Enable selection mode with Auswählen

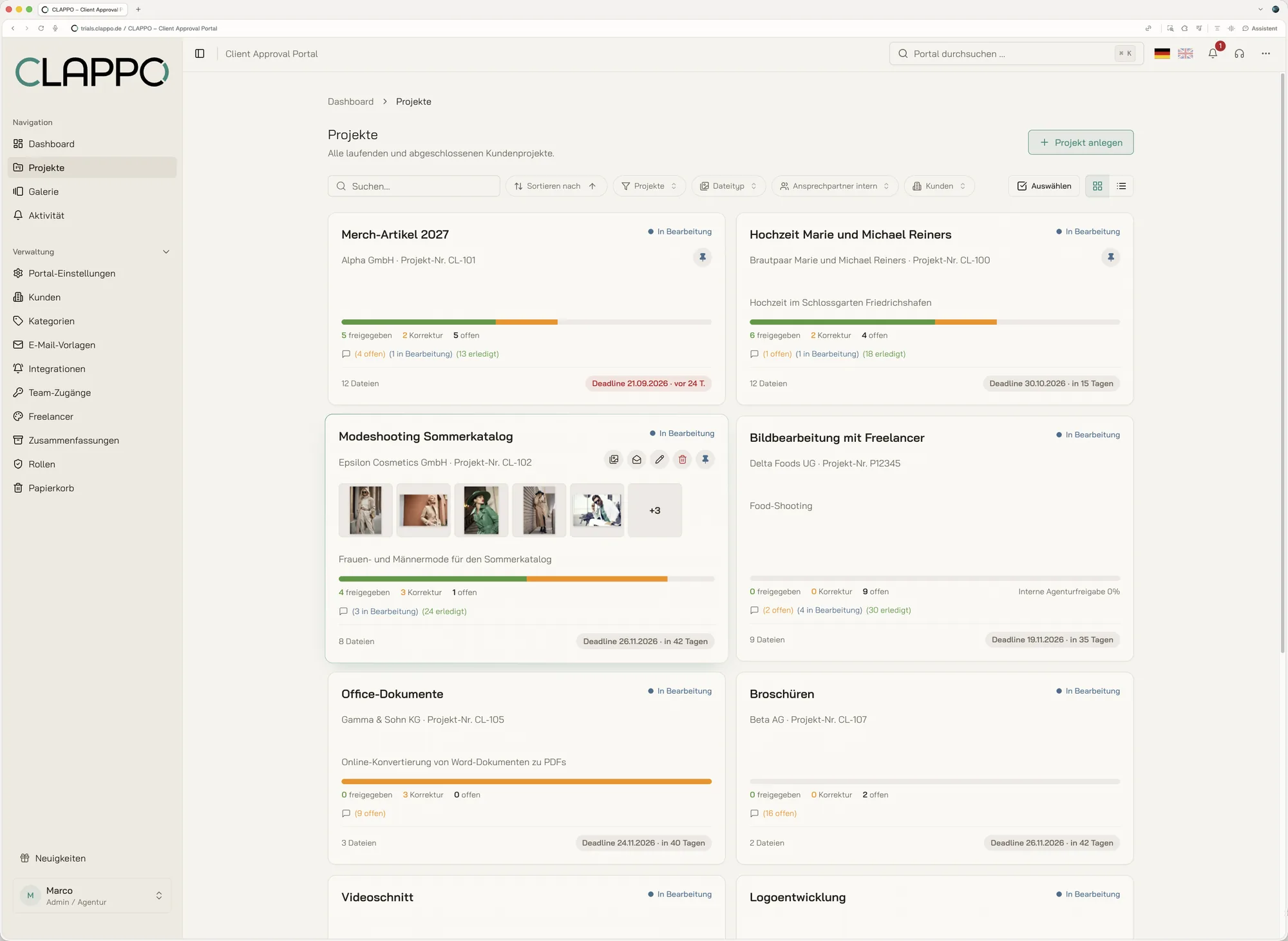coord(1044,186)
